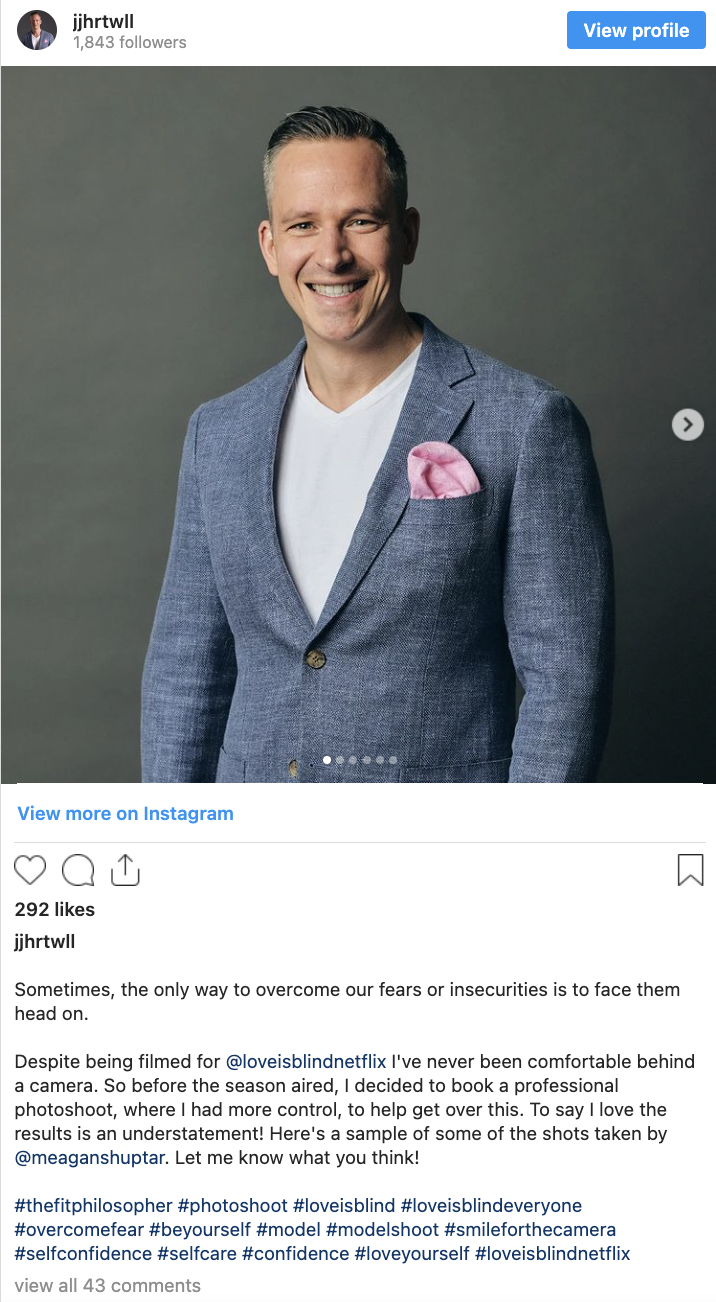This screenshot has height=1302, width=716.
Task: Share the post using the upload arrow icon
Action: tap(125, 870)
